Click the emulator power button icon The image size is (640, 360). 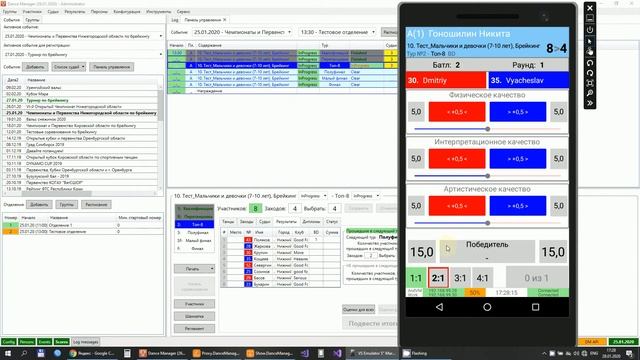[590, 30]
